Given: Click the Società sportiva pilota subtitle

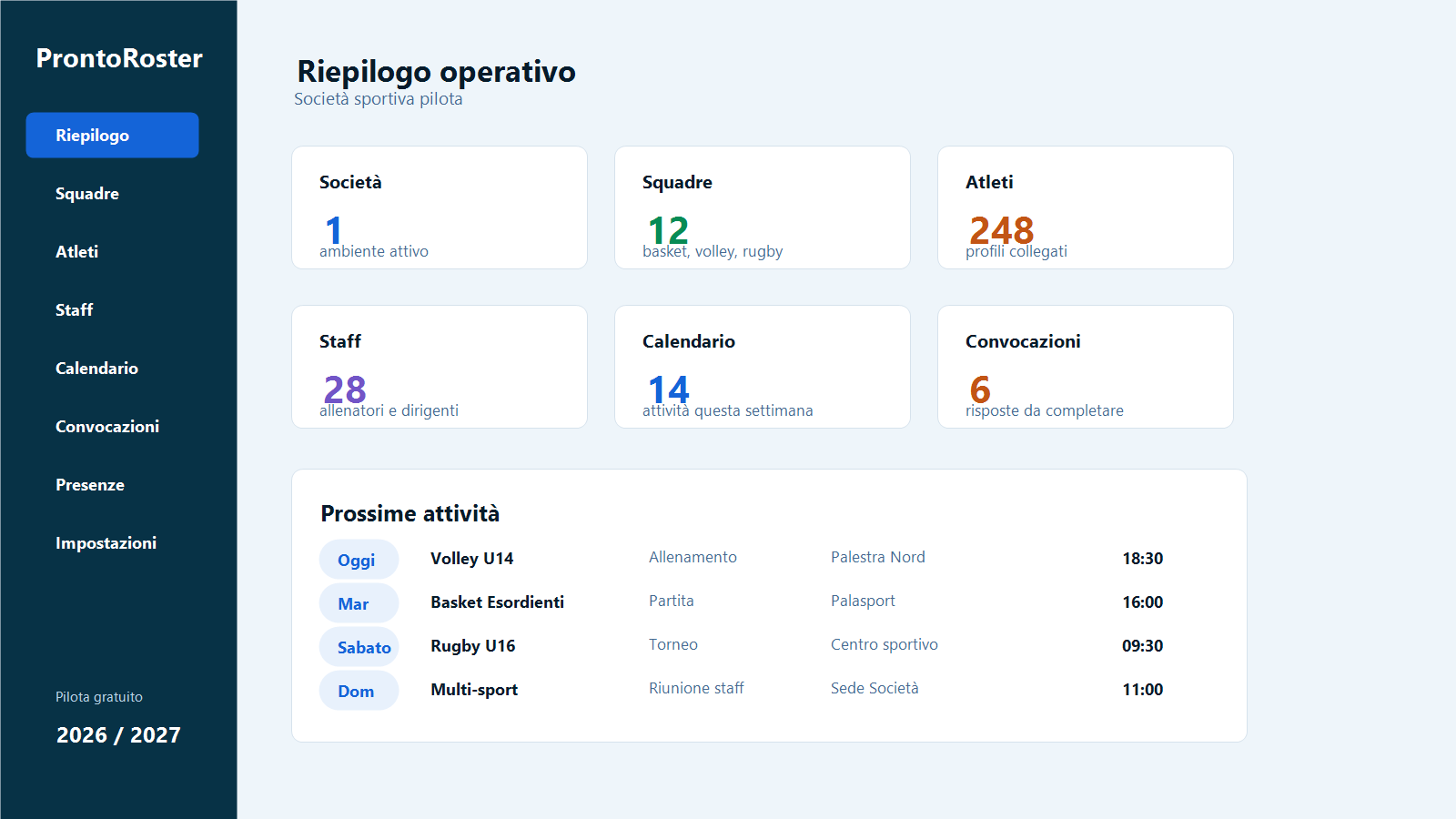Looking at the screenshot, I should pos(379,99).
